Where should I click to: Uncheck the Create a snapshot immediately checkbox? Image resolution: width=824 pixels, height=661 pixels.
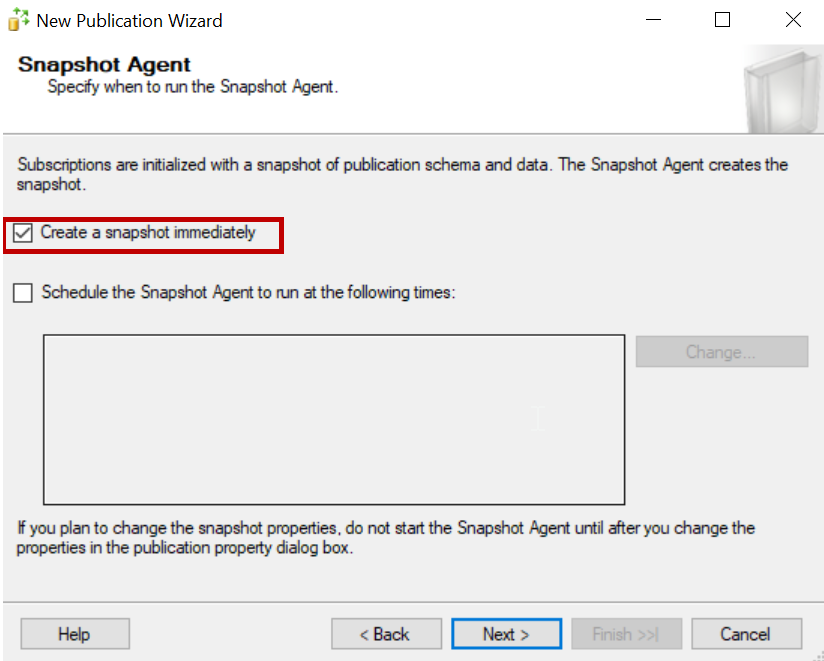coord(22,234)
